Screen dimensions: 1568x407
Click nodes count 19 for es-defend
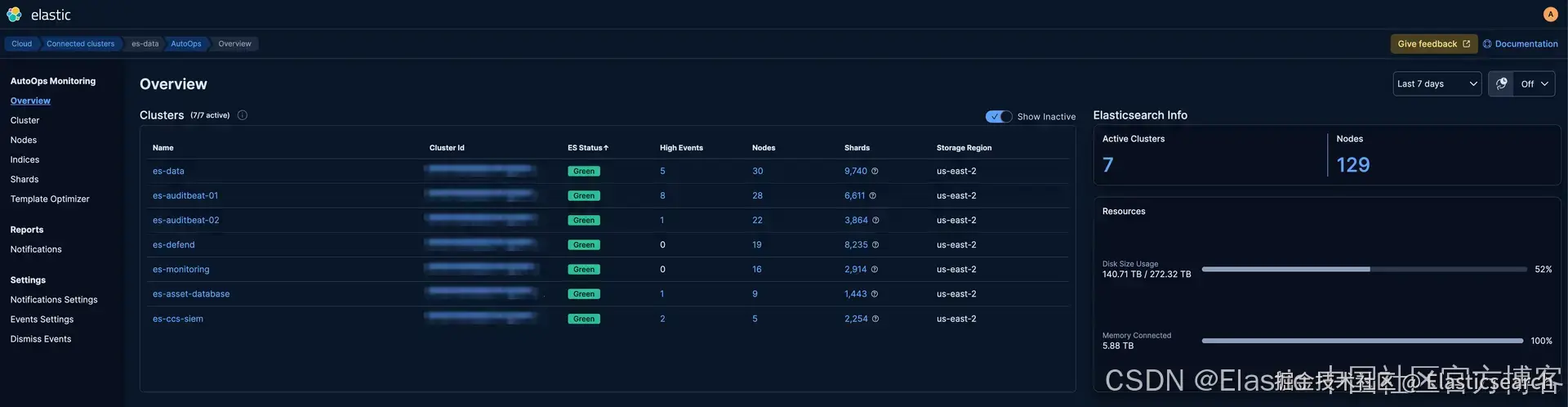tap(756, 244)
